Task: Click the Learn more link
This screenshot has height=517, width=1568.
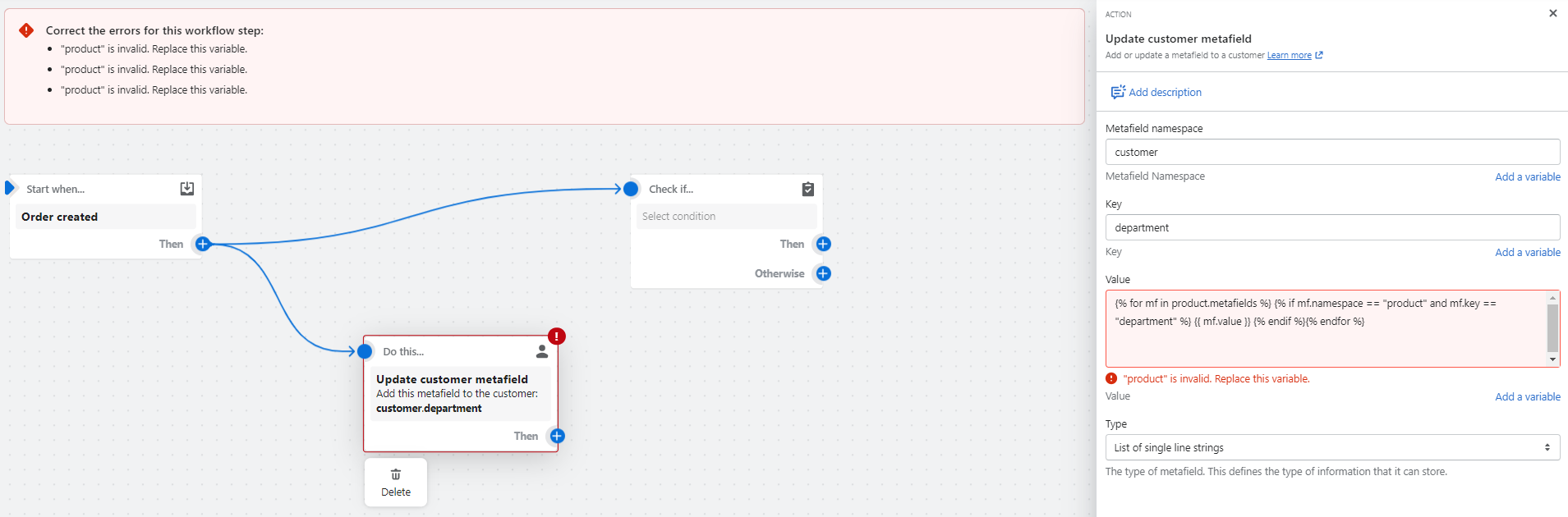Action: click(1289, 56)
